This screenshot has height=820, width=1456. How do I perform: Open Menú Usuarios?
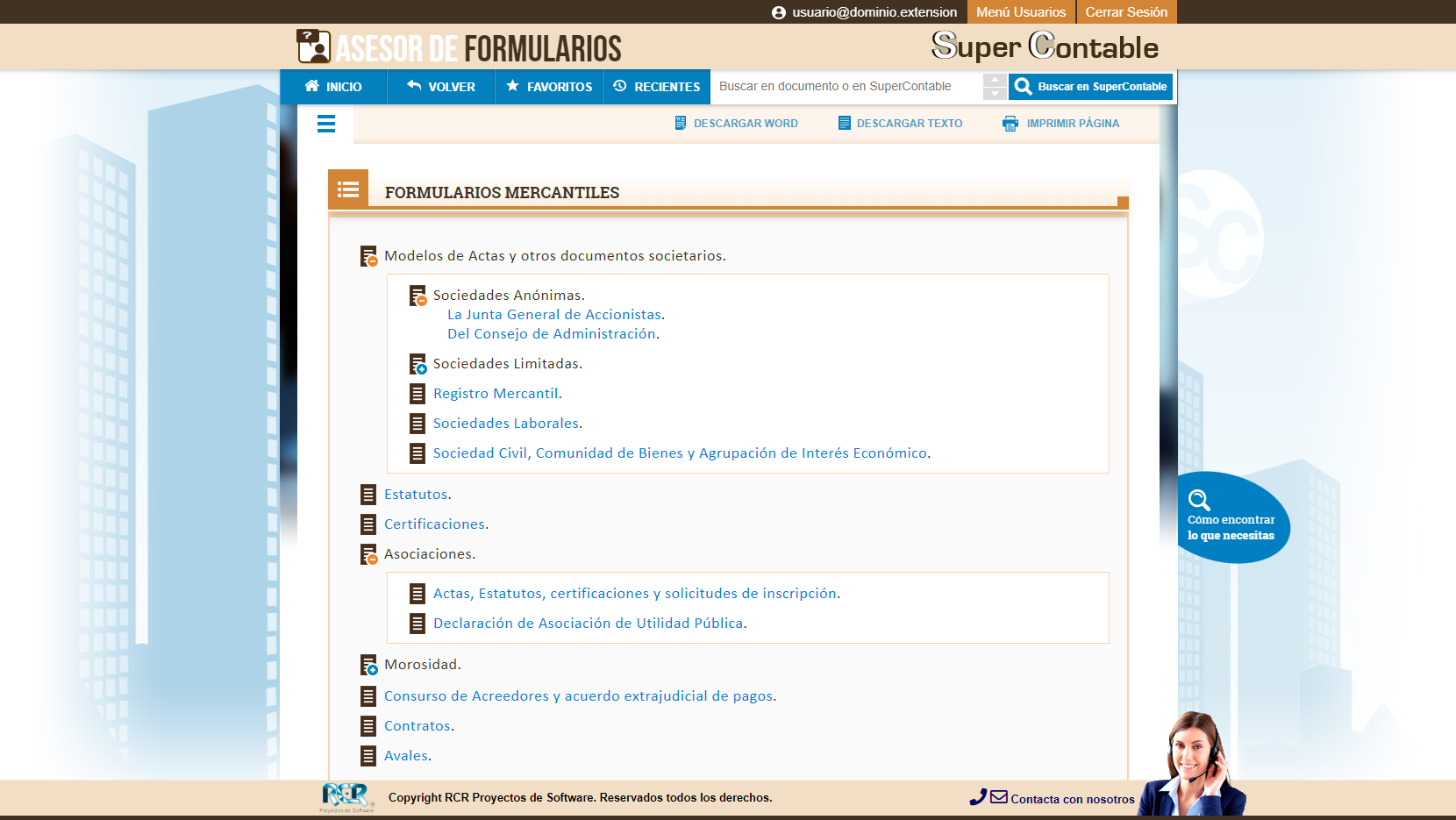coord(1021,12)
